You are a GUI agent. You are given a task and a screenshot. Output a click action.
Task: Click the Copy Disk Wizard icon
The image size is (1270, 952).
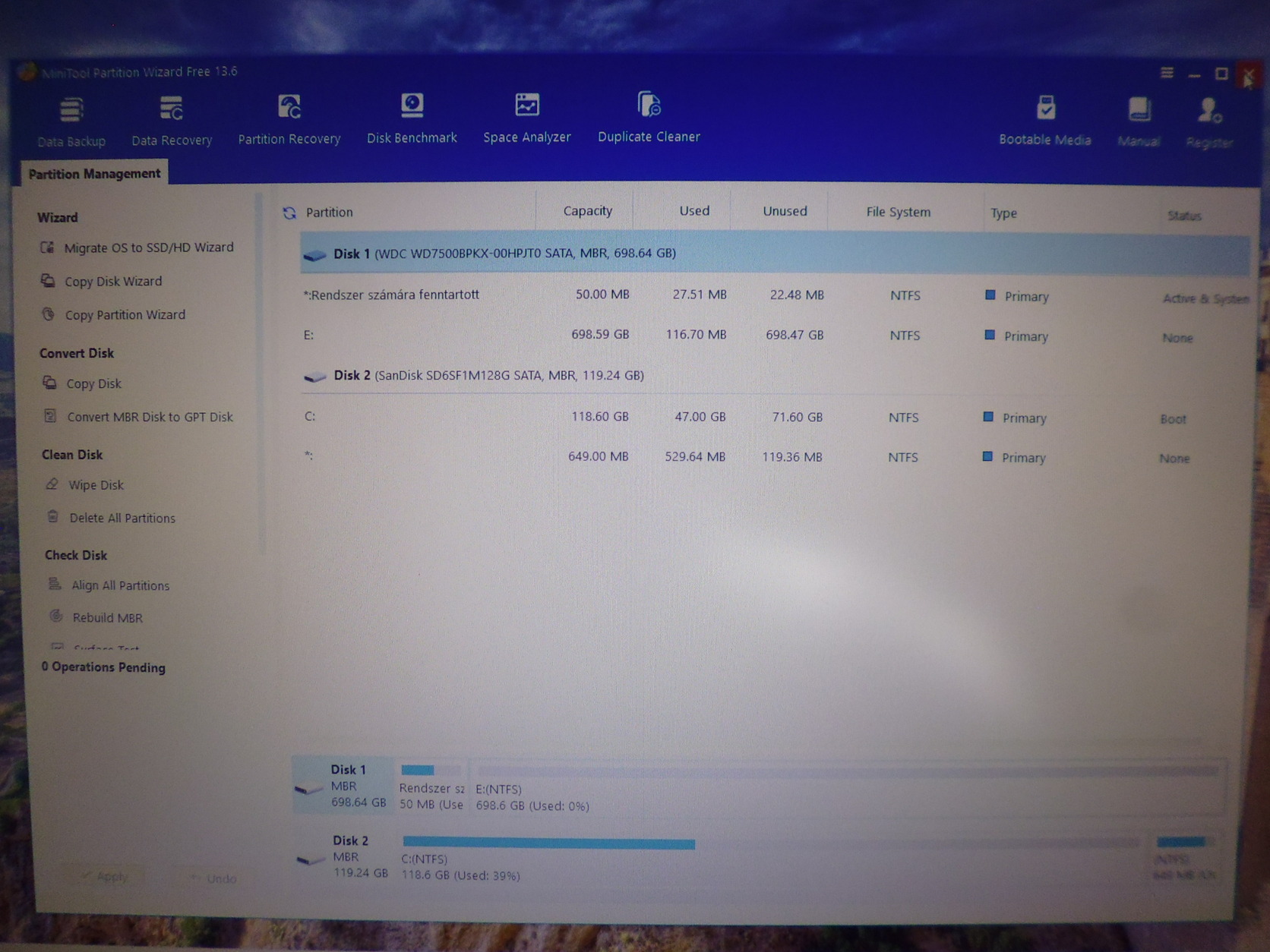[x=48, y=281]
